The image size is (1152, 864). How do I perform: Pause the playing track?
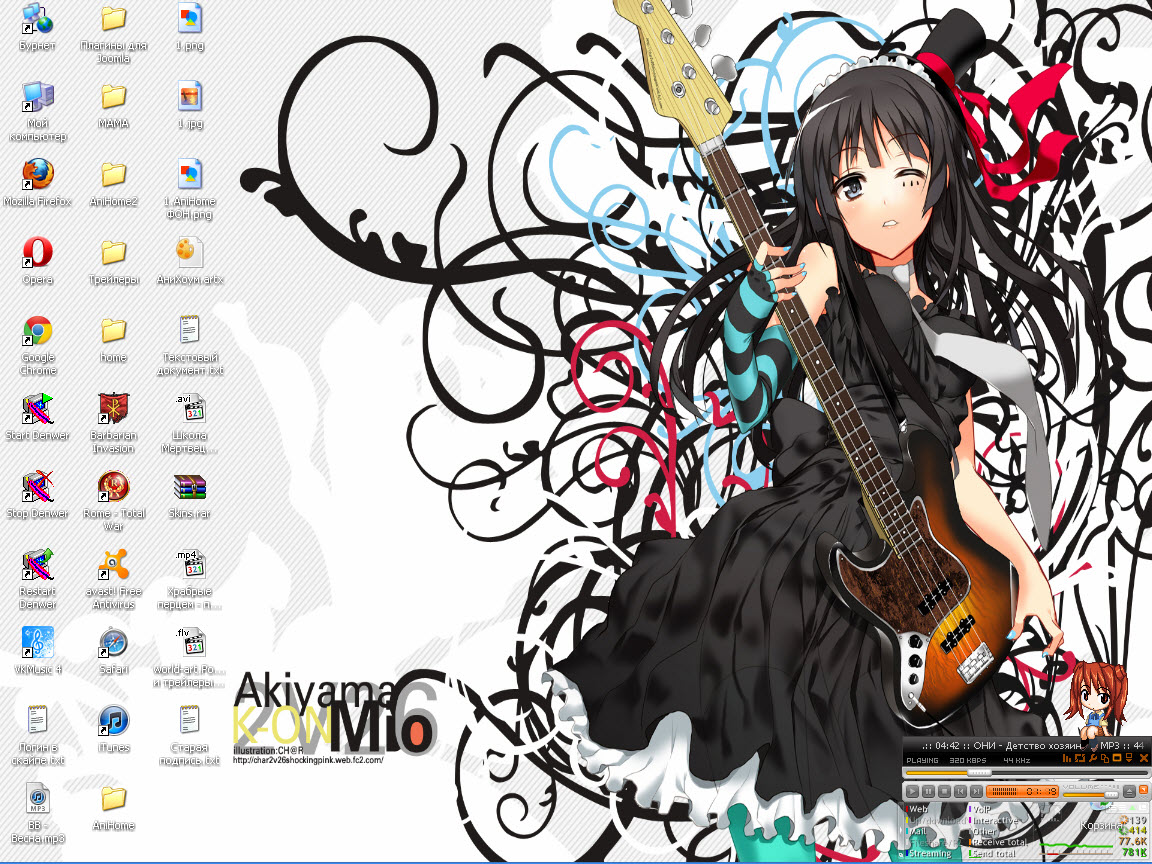[x=929, y=791]
